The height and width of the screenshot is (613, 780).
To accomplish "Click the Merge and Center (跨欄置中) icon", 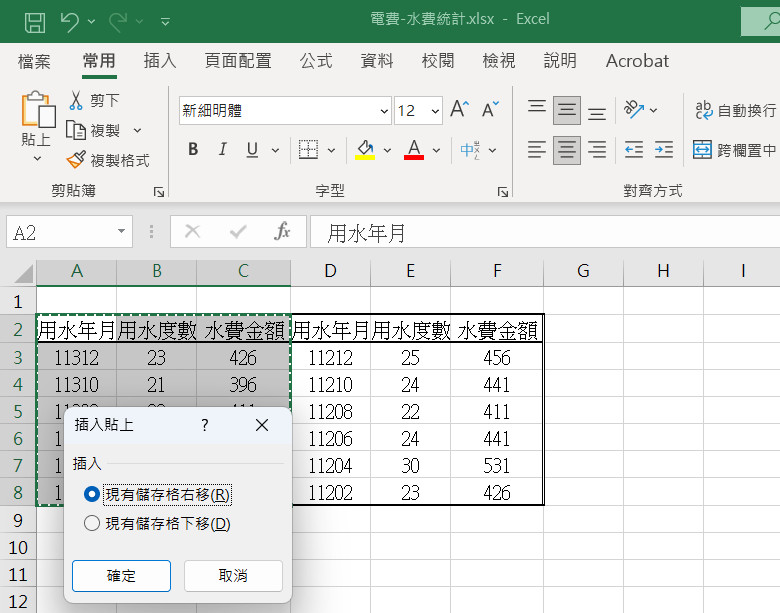I will click(x=702, y=150).
